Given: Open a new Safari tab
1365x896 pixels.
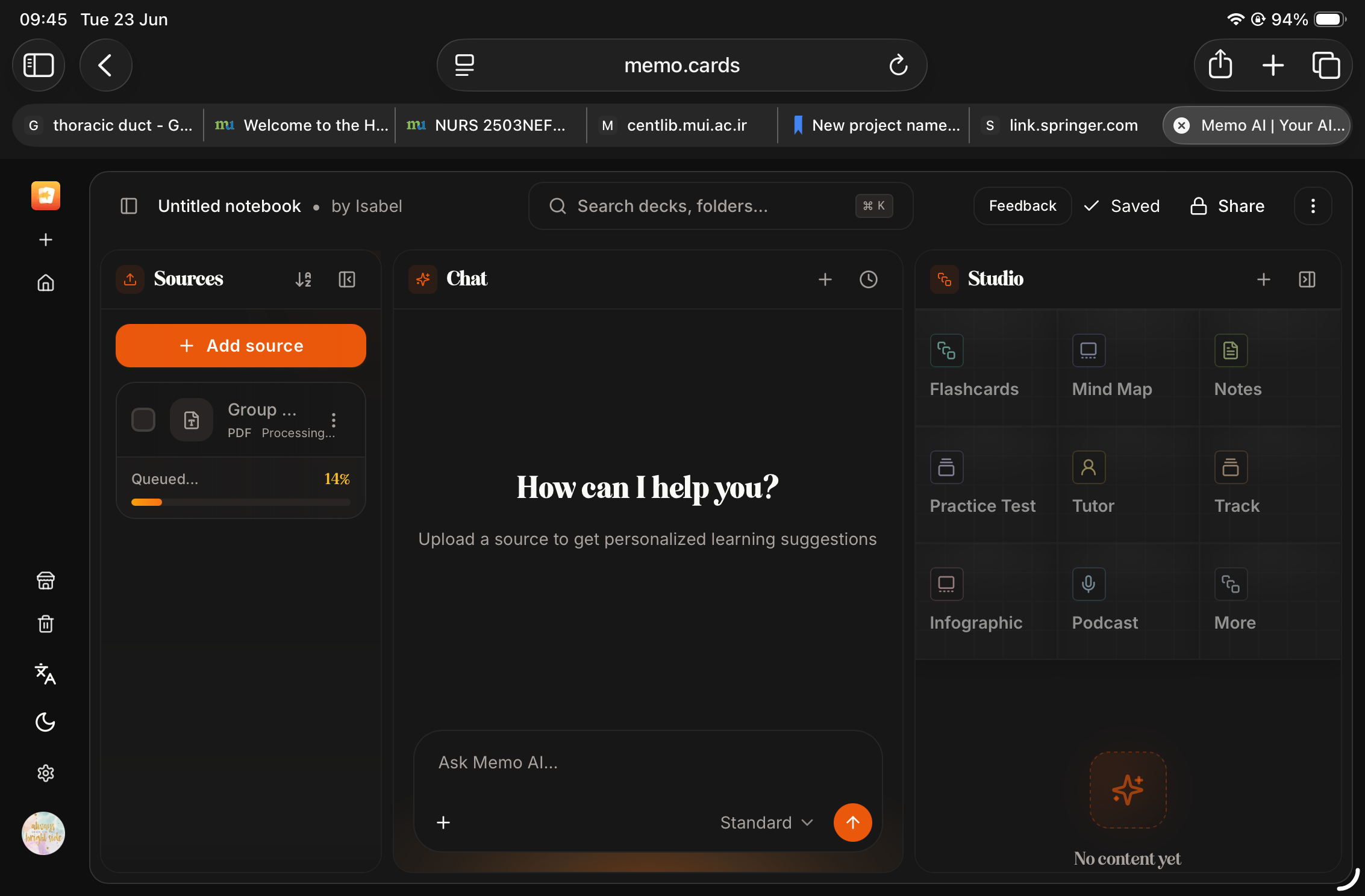Looking at the screenshot, I should [1273, 65].
